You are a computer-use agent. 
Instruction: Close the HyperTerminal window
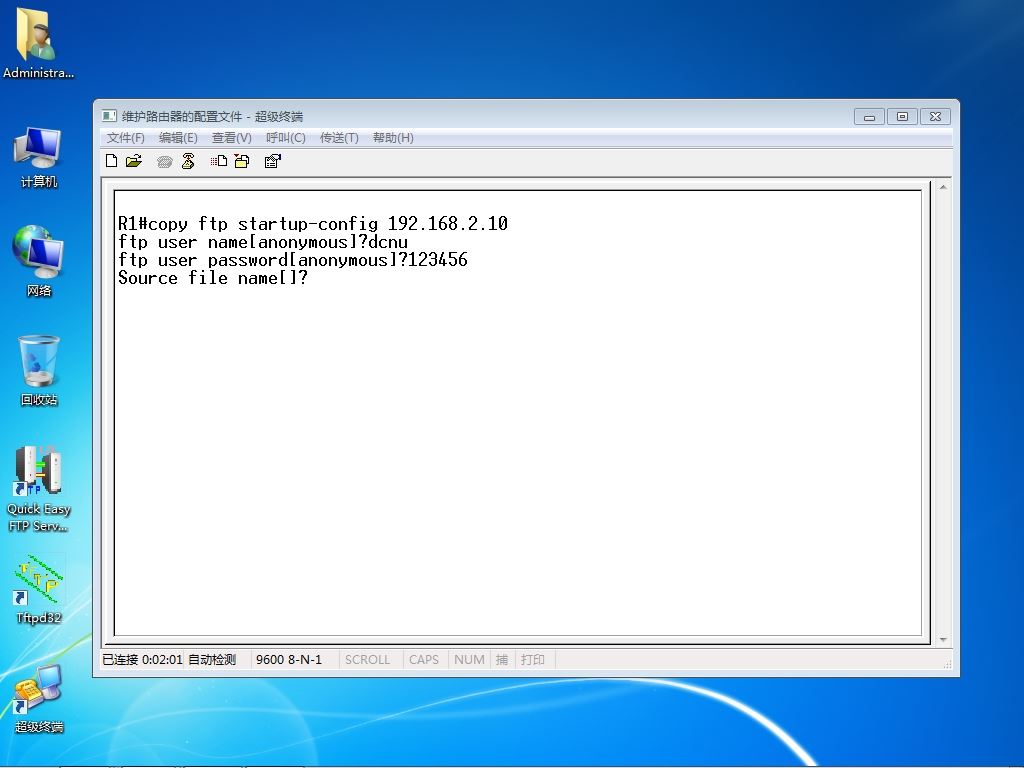935,117
